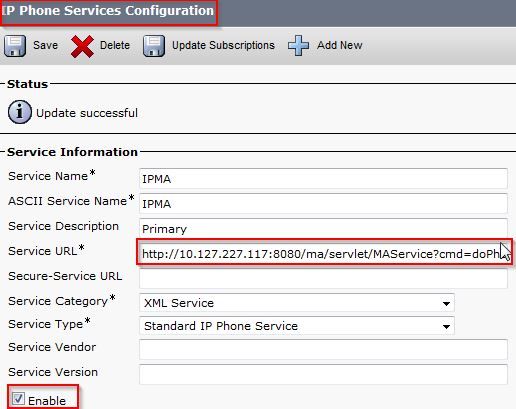Select the empty Secure-Service URL field
Viewport: 516px width, 409px height.
tap(323, 278)
